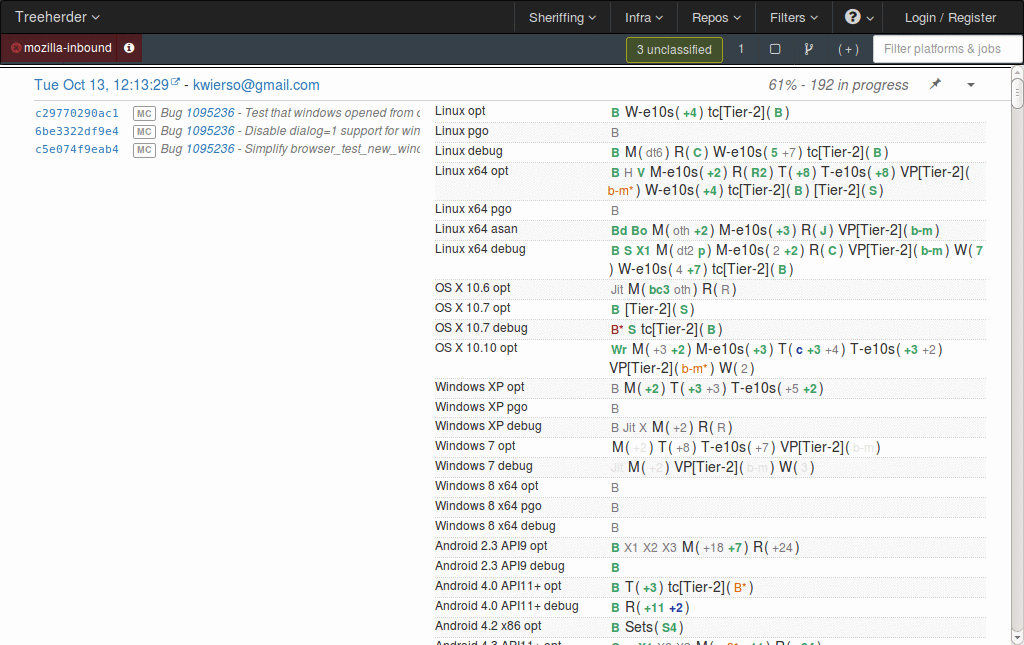Open the help question mark menu
The image size is (1024, 645).
pyautogui.click(x=858, y=18)
